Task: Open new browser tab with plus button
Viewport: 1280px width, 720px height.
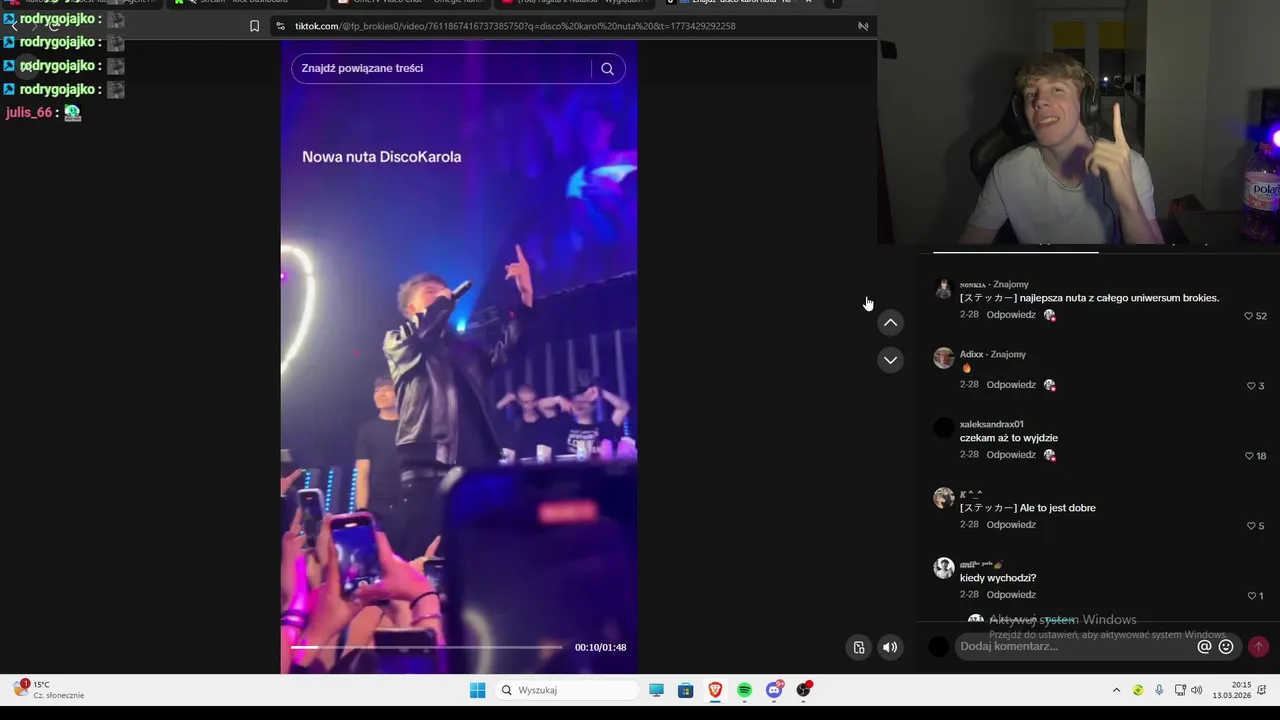Action: [833, 2]
